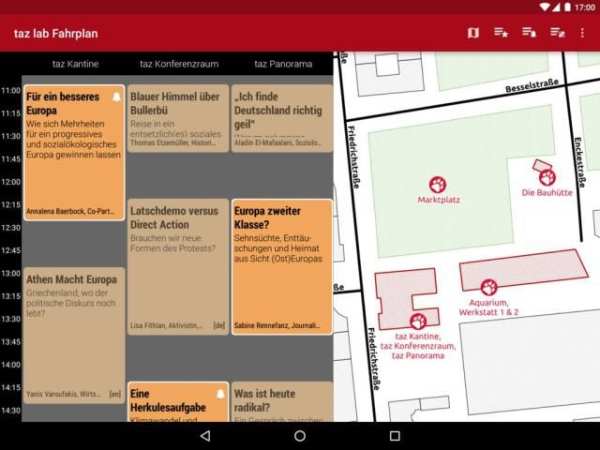Image resolution: width=600 pixels, height=450 pixels.
Task: Click the 12:30 time marker
Action: point(10,228)
